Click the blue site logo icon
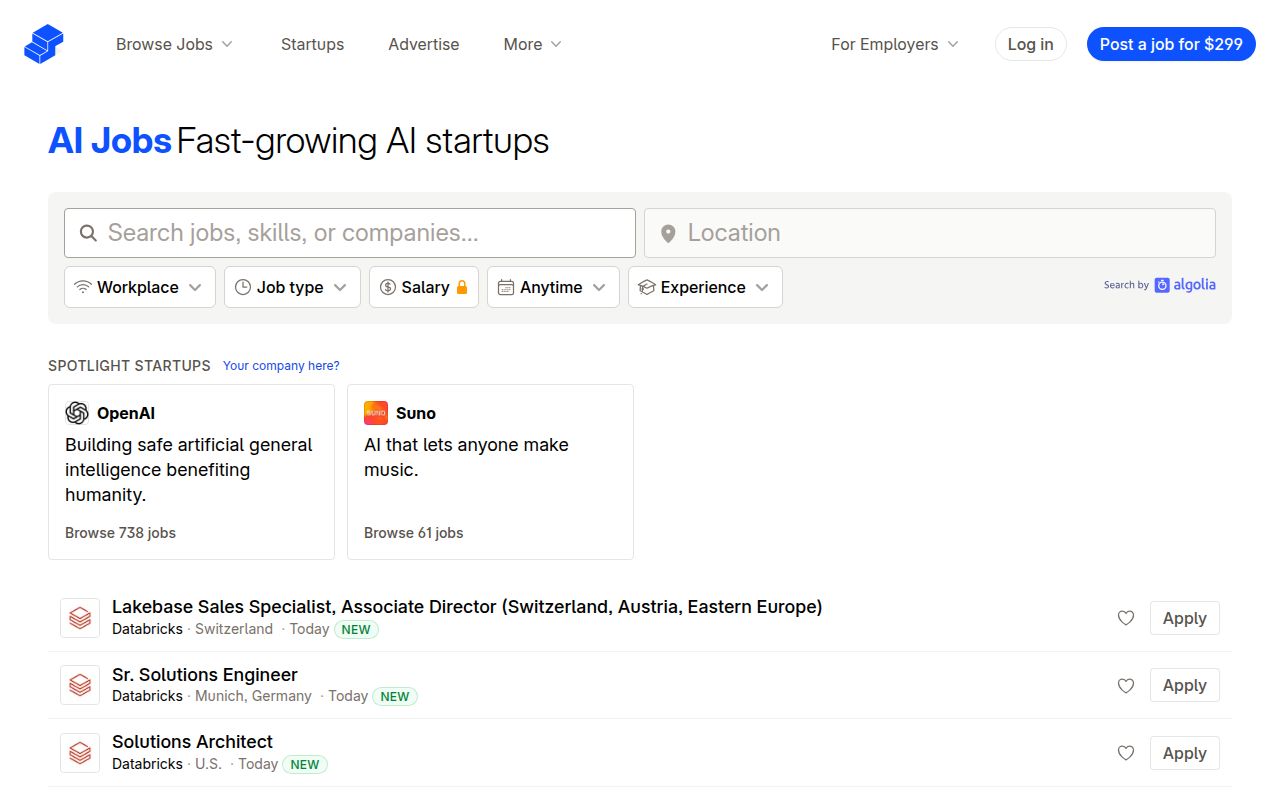Viewport: 1280px width, 800px height. click(x=44, y=44)
